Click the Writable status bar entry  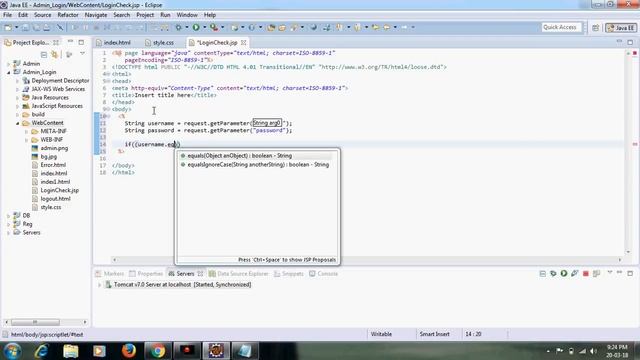point(381,334)
